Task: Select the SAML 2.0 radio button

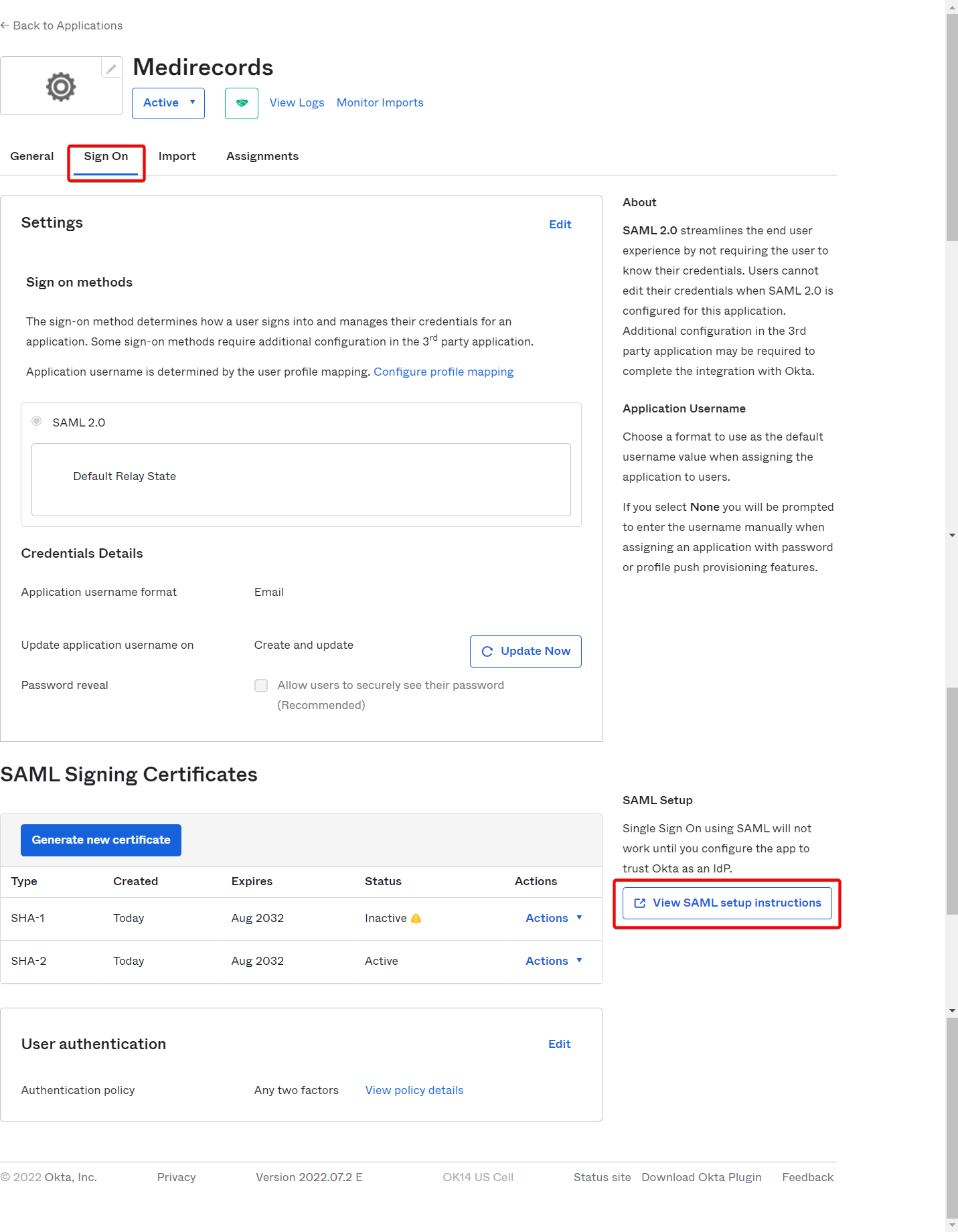Action: (x=37, y=421)
